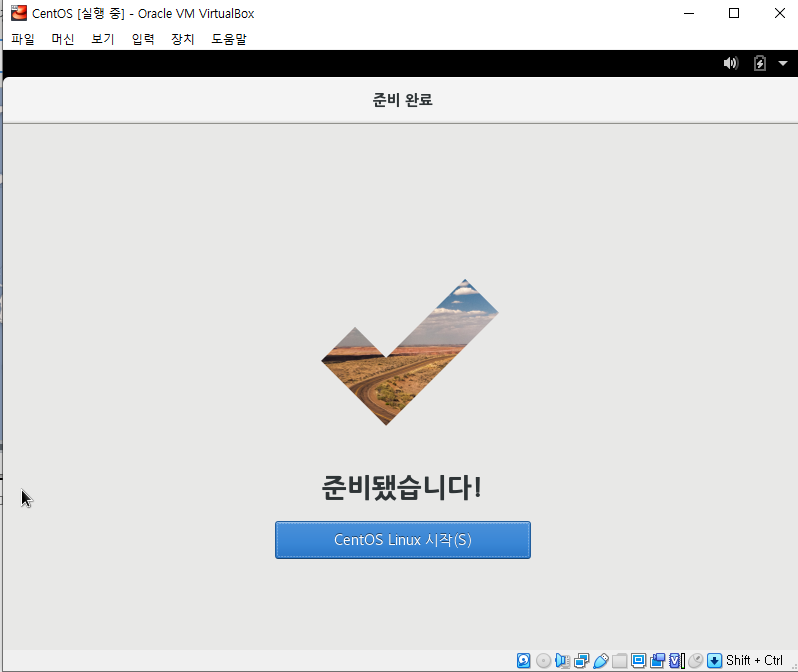The width and height of the screenshot is (798, 672).
Task: Open the 보기 menu
Action: coord(103,39)
